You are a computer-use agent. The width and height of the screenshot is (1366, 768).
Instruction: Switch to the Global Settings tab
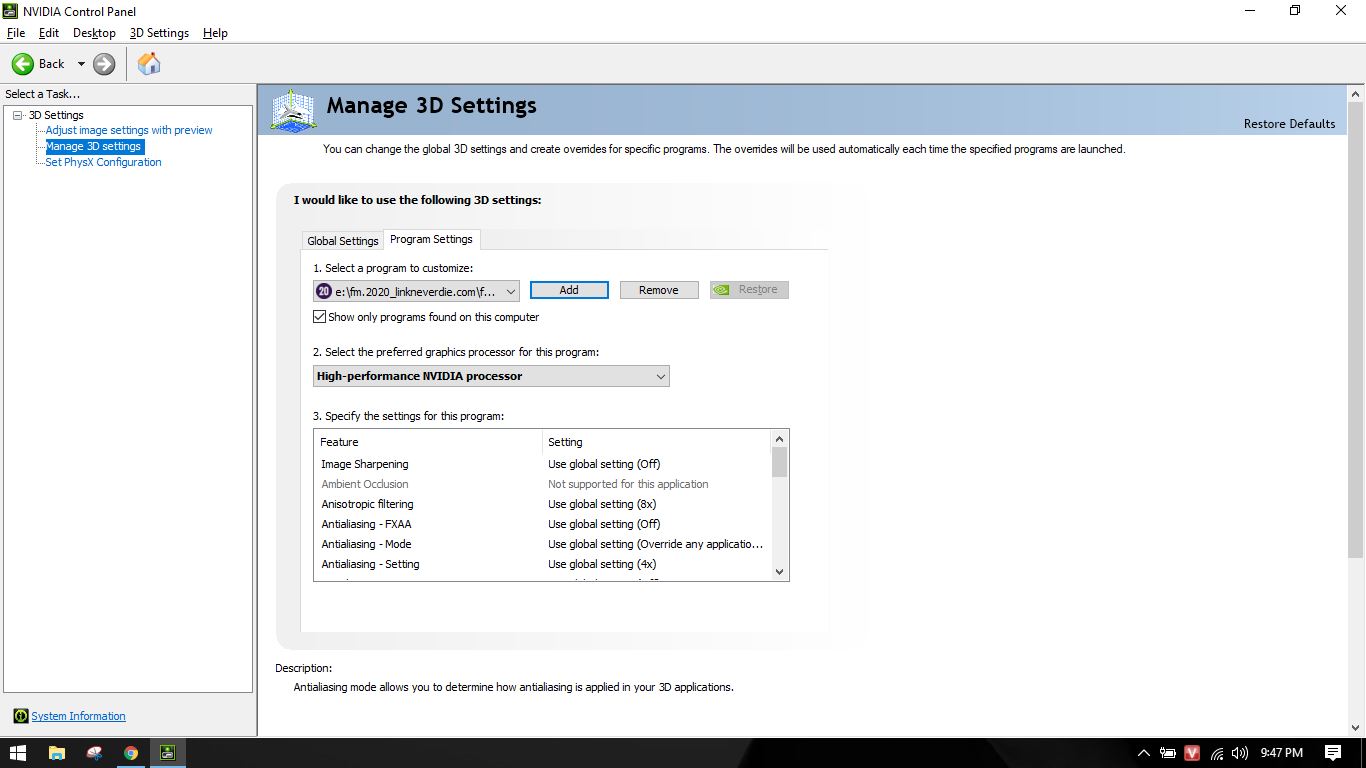coord(343,241)
